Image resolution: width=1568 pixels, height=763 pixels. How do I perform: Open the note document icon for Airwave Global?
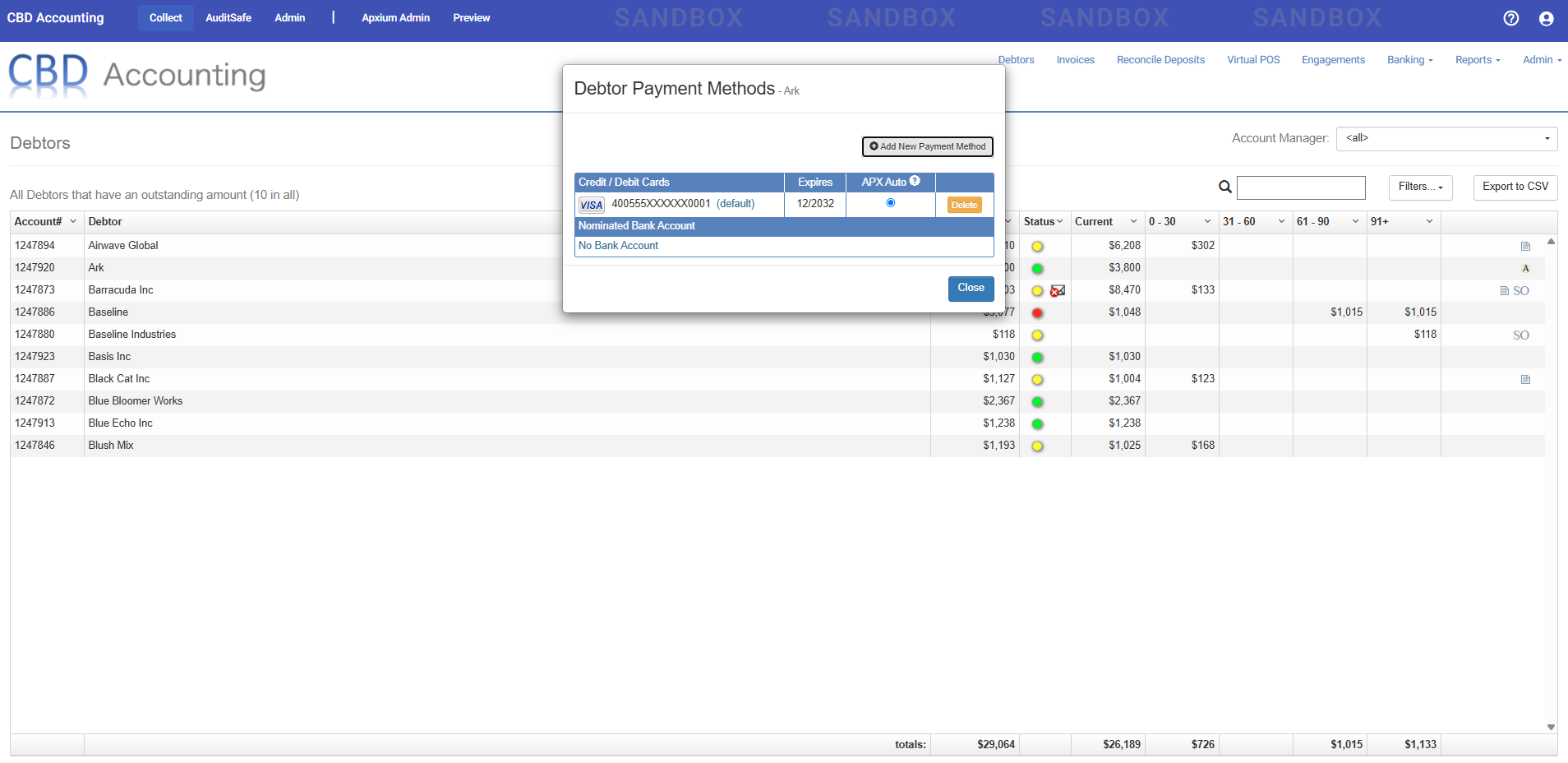pos(1525,246)
